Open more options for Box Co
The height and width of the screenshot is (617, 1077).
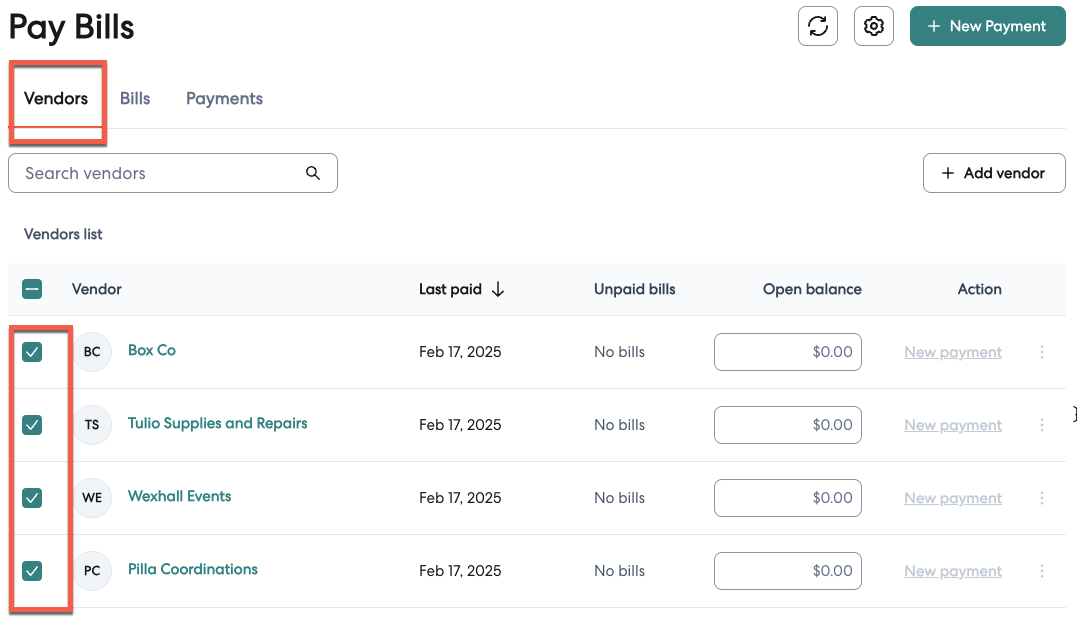click(x=1042, y=352)
